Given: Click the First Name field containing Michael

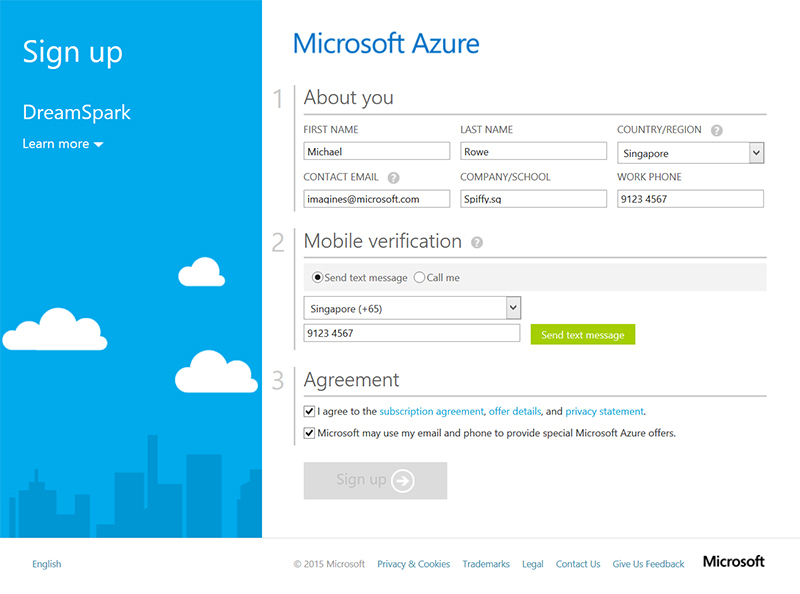Looking at the screenshot, I should (377, 152).
